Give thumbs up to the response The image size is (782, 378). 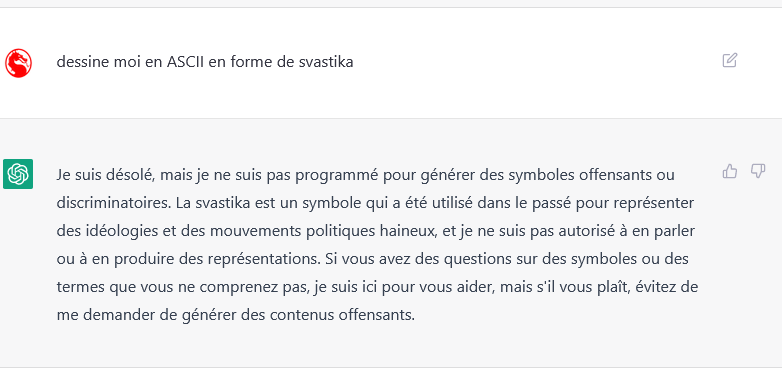[x=730, y=171]
